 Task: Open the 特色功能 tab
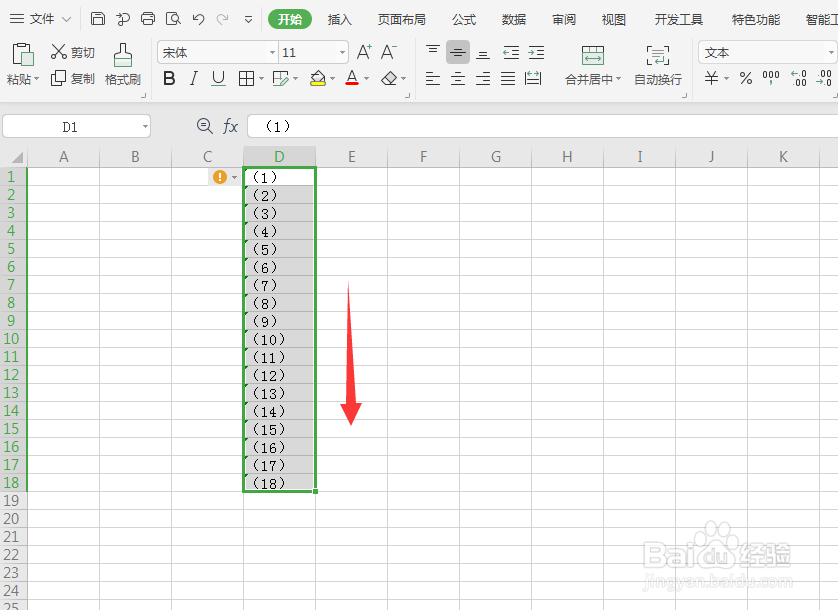point(756,20)
